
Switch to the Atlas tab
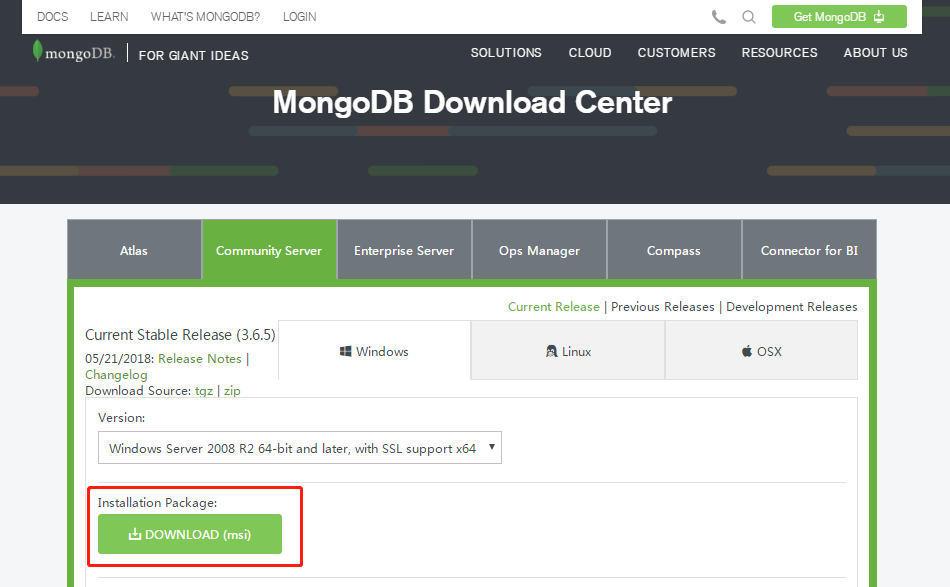pos(134,250)
